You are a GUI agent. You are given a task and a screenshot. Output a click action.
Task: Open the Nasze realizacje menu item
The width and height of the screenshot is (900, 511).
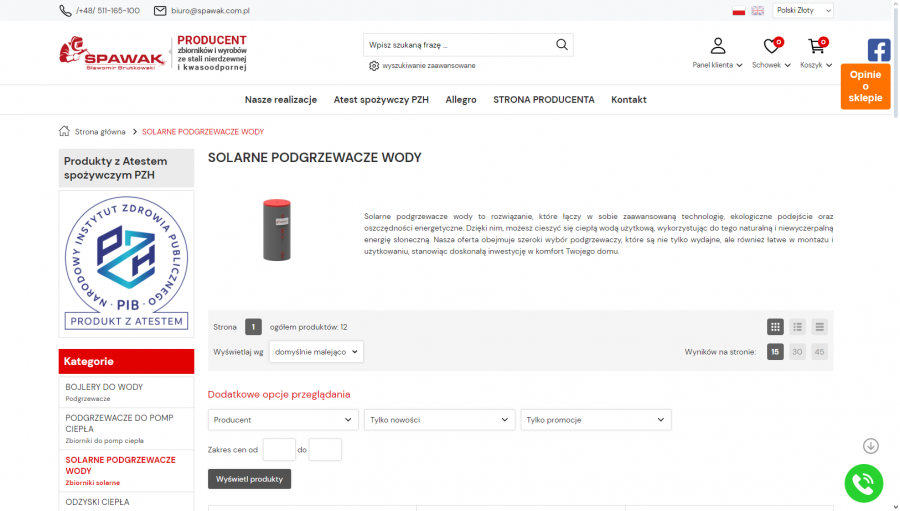(x=281, y=99)
